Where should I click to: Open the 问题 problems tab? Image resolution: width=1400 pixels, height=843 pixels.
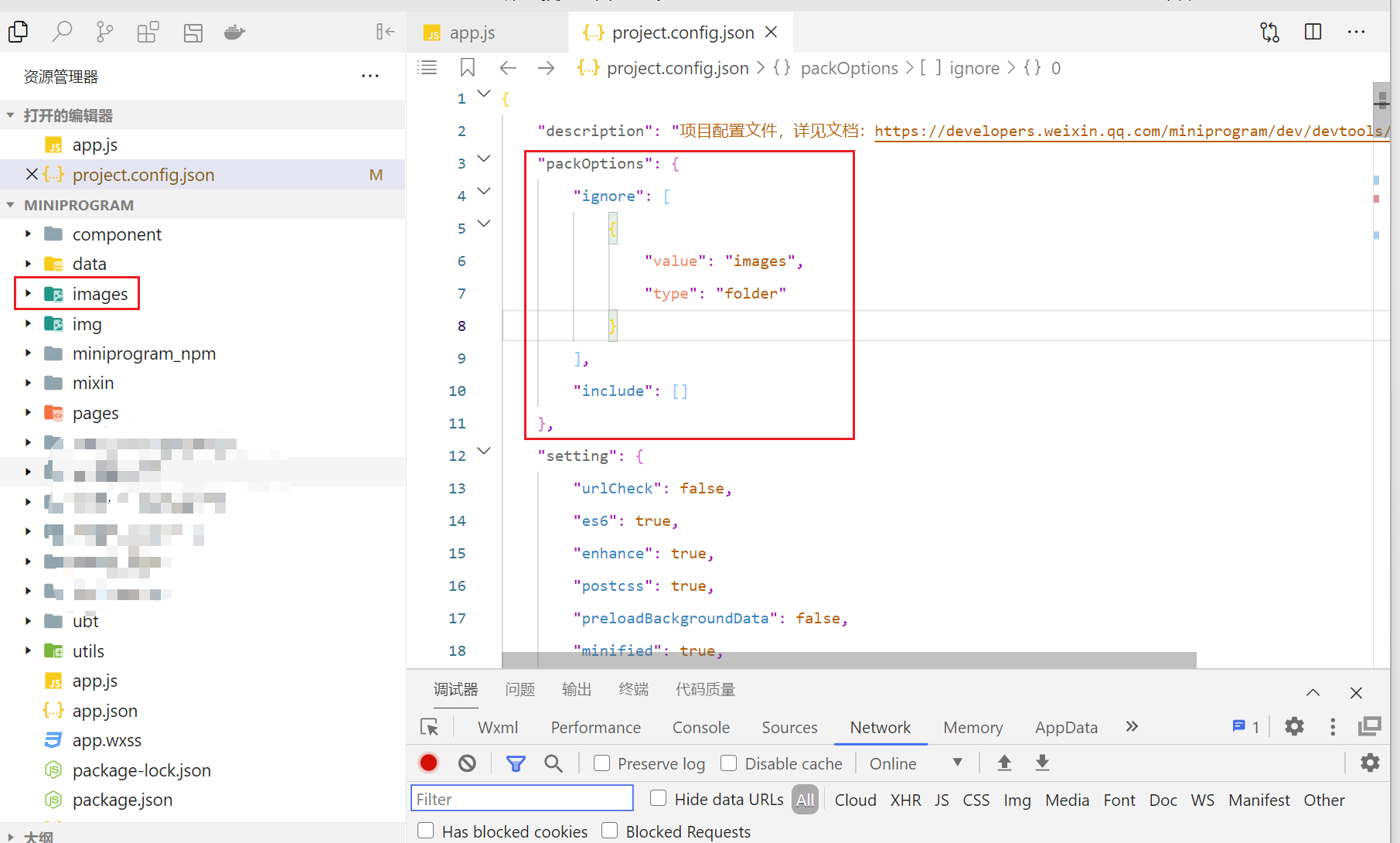(519, 689)
